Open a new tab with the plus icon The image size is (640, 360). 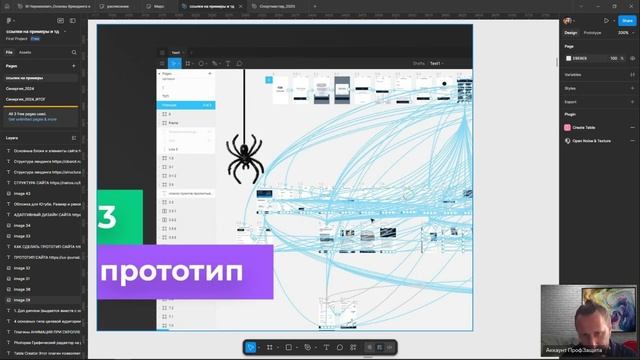tap(315, 7)
